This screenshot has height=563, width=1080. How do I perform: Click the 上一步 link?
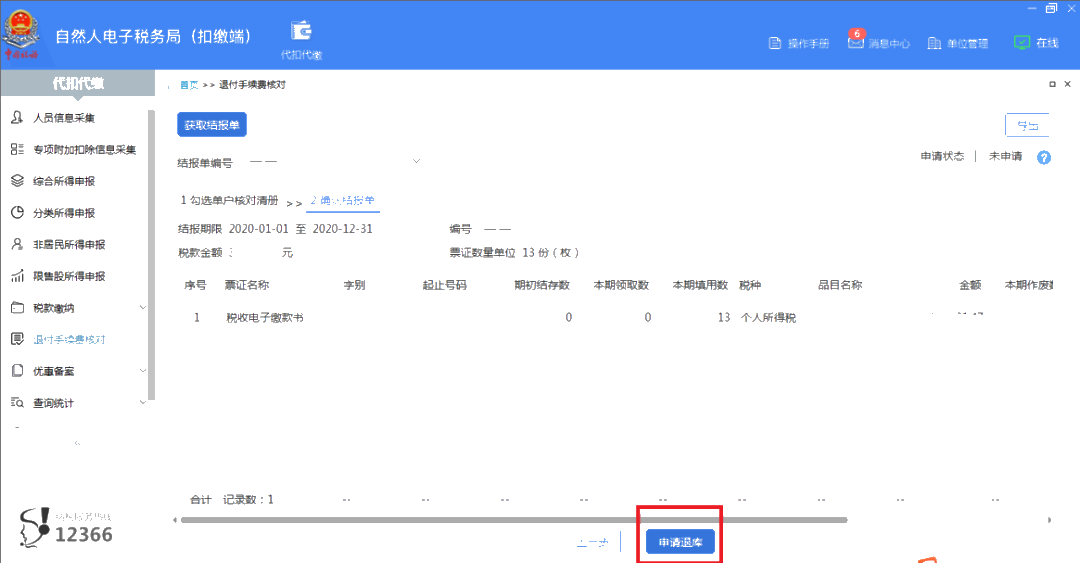[593, 543]
